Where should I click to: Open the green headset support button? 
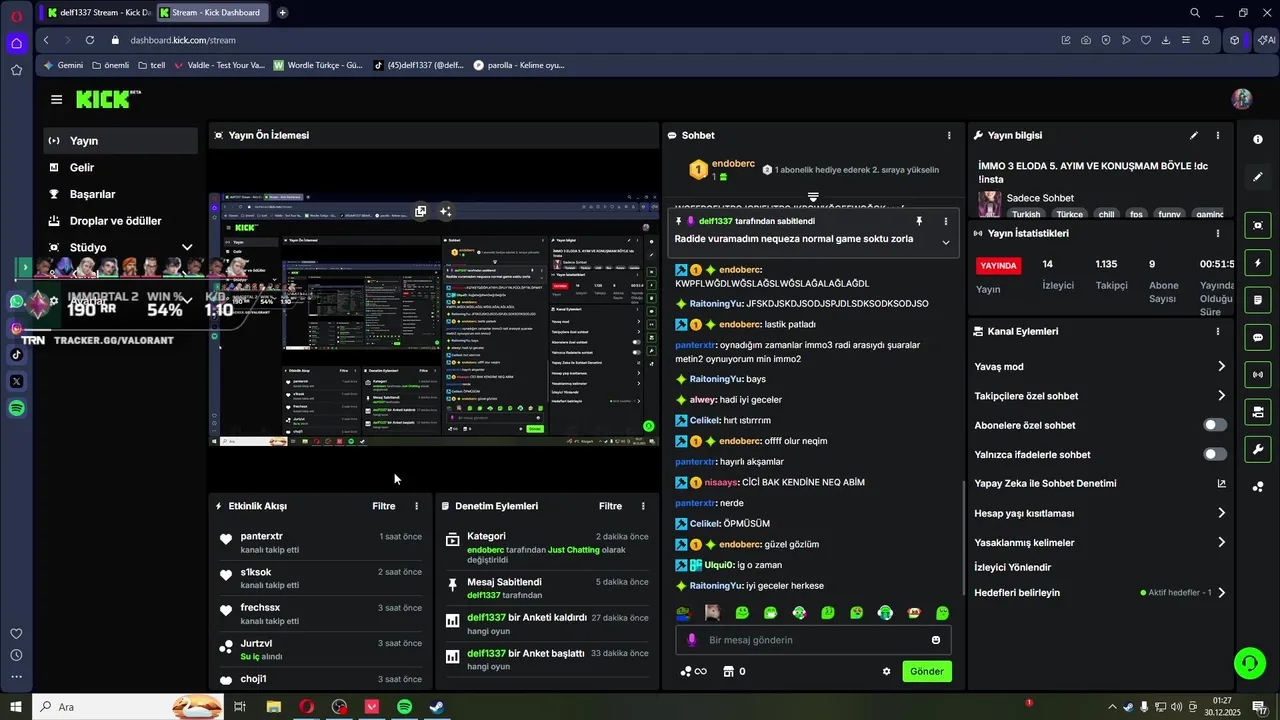(1248, 662)
